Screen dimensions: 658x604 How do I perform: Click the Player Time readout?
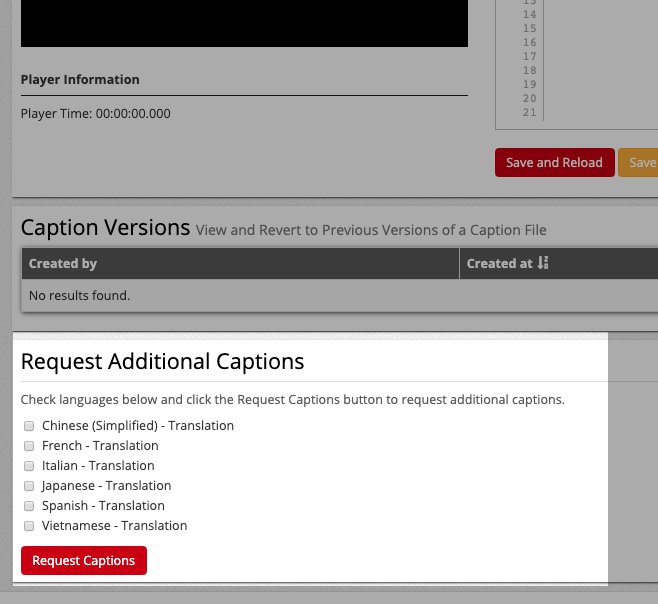pos(95,114)
